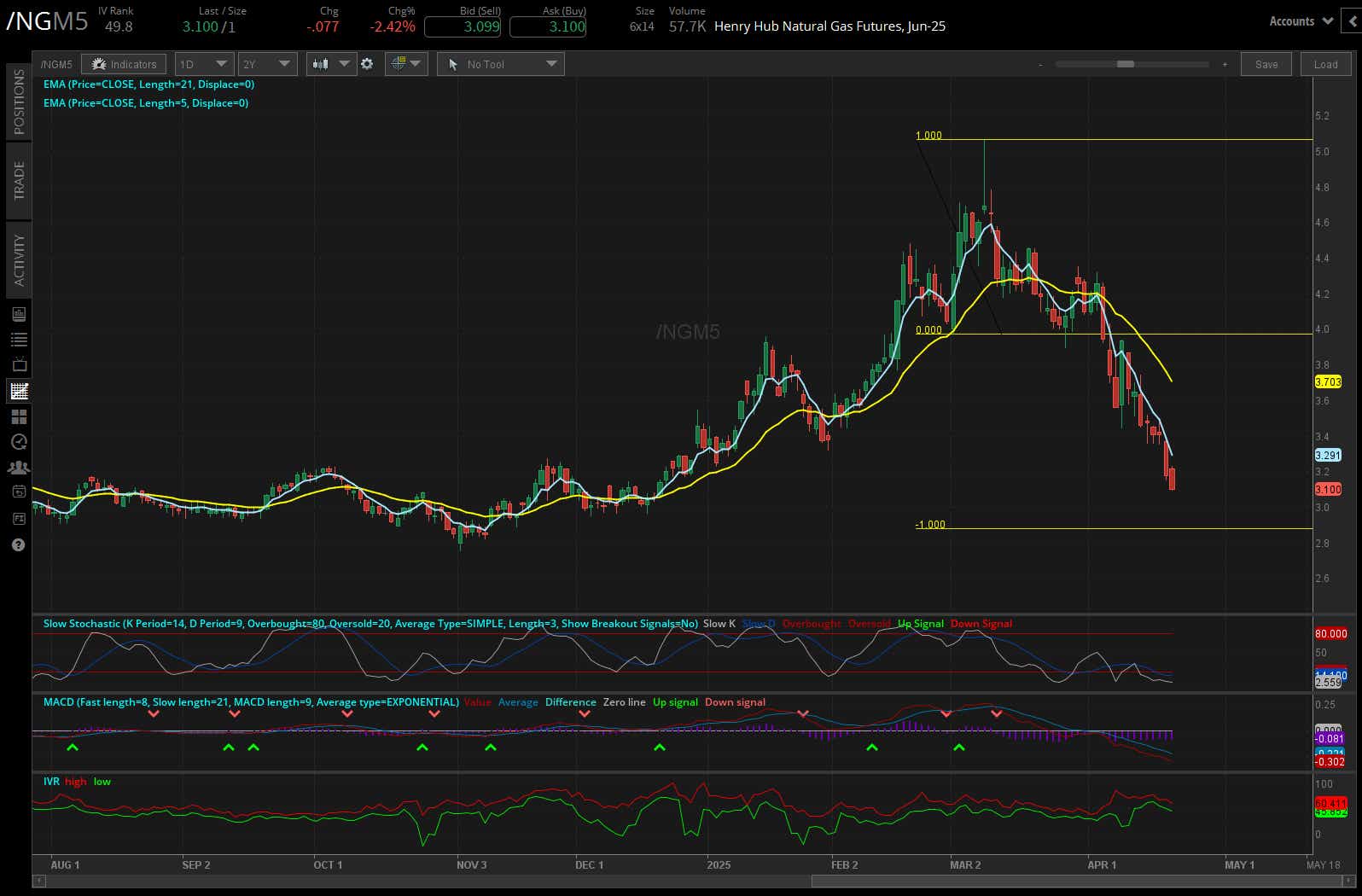The image size is (1362, 896).
Task: Open the news icon in sidebar
Action: point(19,314)
